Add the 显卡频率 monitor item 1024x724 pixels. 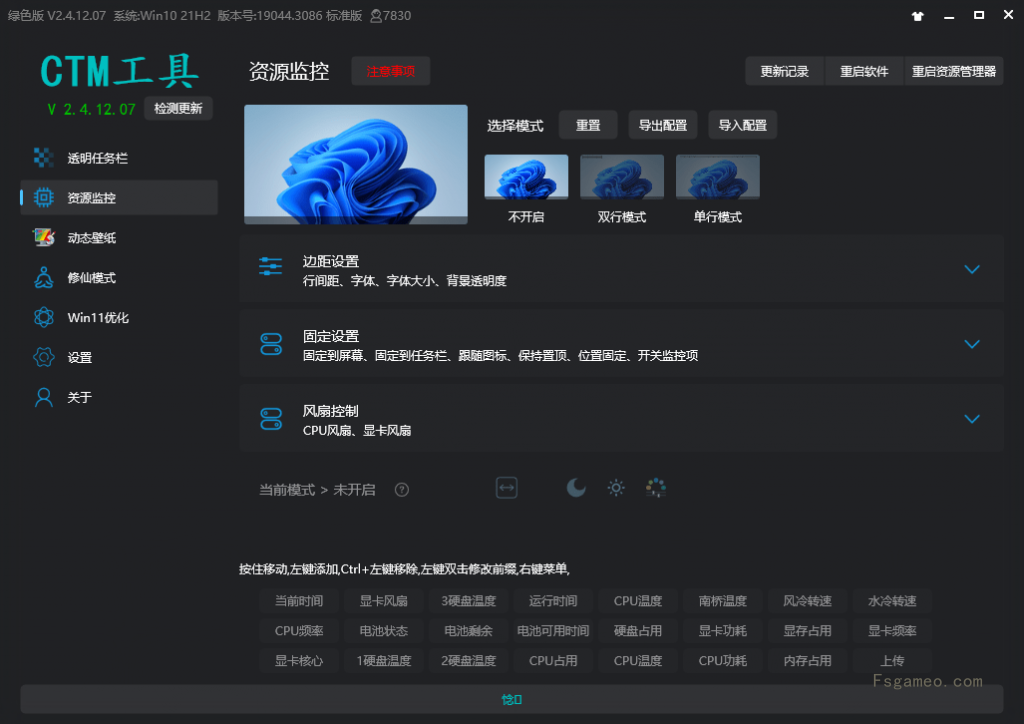[x=892, y=631]
